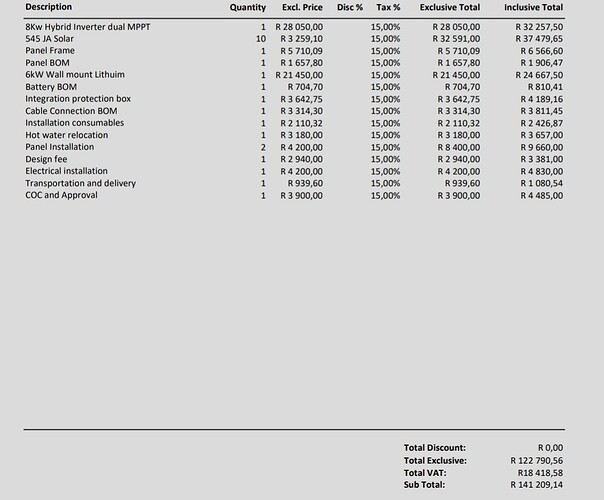604x500 pixels.
Task: Select inclusive total R 1 080,54
Action: click(x=542, y=183)
